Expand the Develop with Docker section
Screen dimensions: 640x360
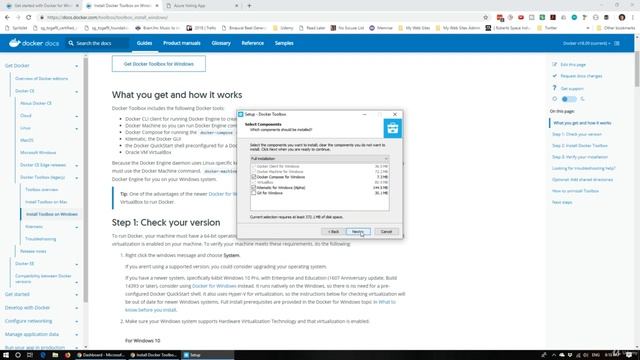tap(76, 308)
